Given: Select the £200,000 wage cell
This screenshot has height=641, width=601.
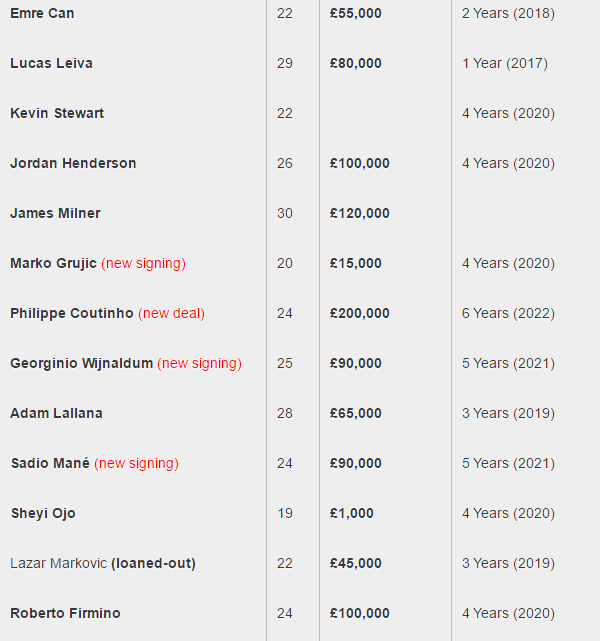Looking at the screenshot, I should click(360, 314).
